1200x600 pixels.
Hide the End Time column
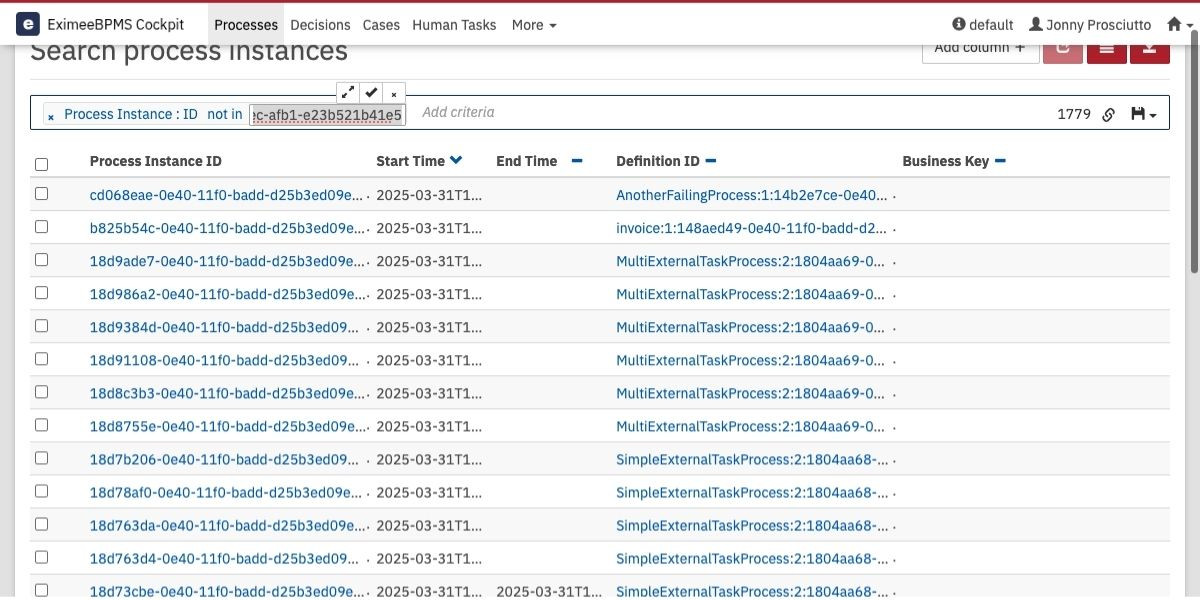point(577,161)
